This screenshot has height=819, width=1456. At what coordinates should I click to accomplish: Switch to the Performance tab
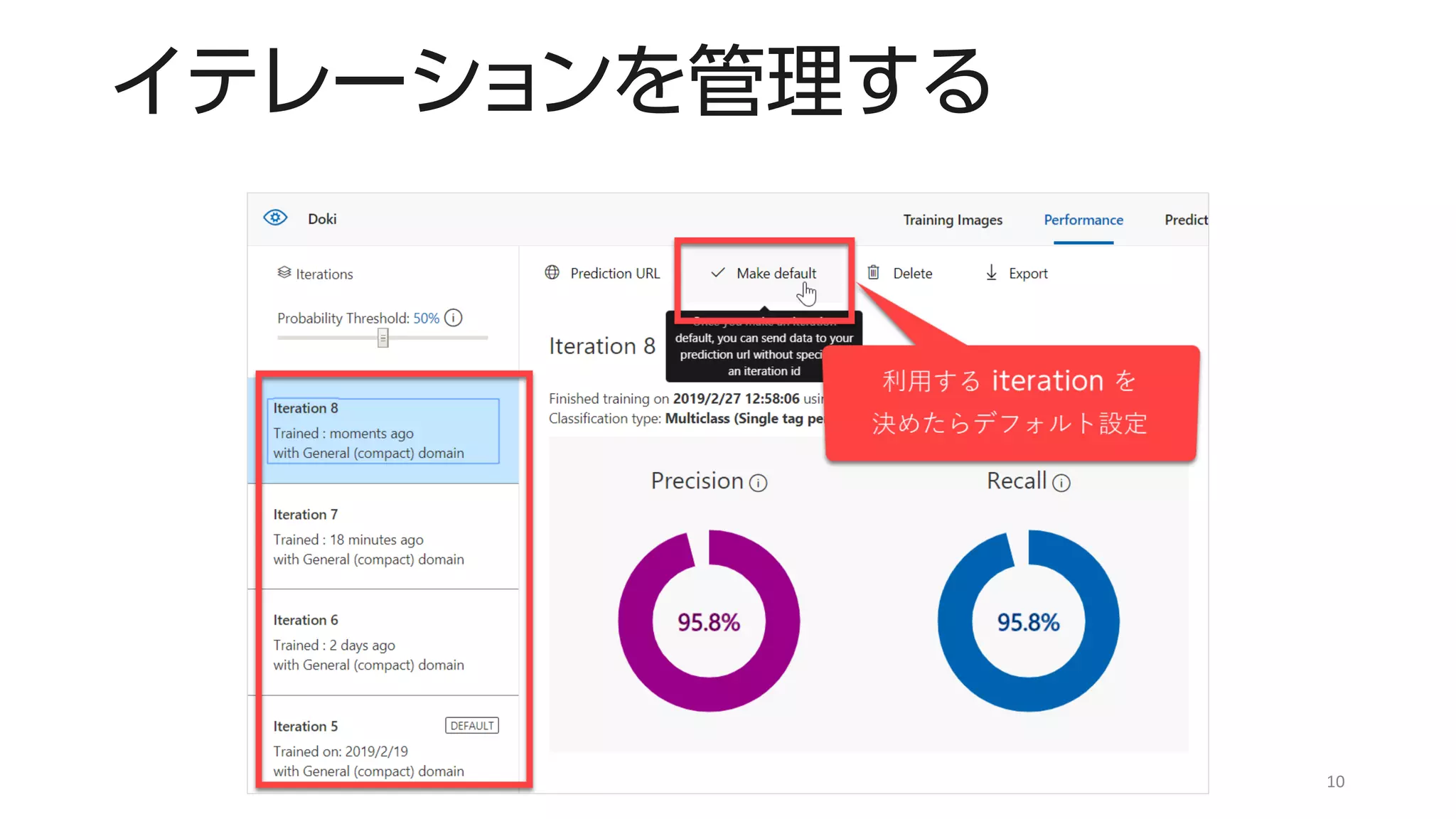(x=1083, y=220)
